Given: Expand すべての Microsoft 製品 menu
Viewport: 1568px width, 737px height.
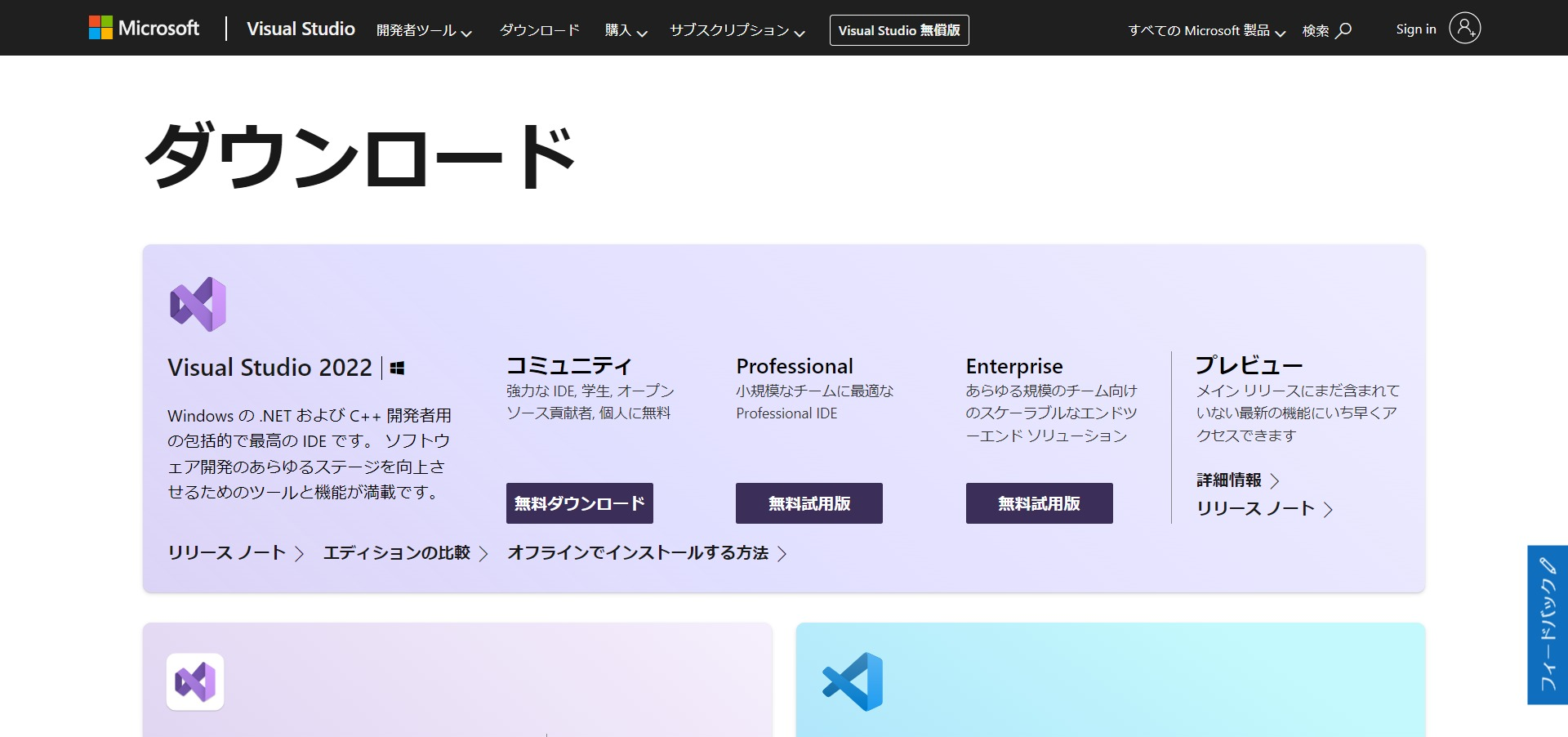Looking at the screenshot, I should (x=1206, y=31).
